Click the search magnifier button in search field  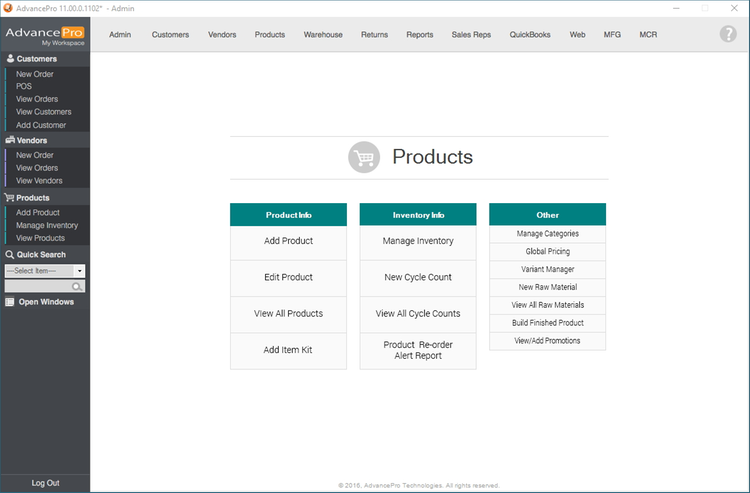click(77, 286)
